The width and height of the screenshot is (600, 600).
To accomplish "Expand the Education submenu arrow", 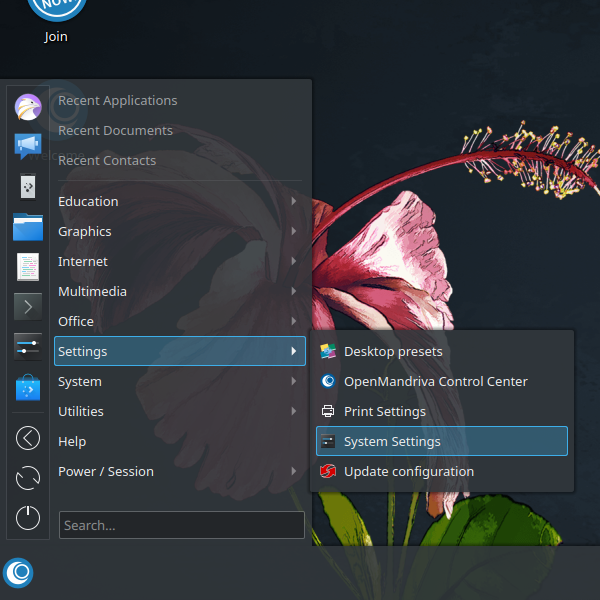I will click(x=293, y=201).
